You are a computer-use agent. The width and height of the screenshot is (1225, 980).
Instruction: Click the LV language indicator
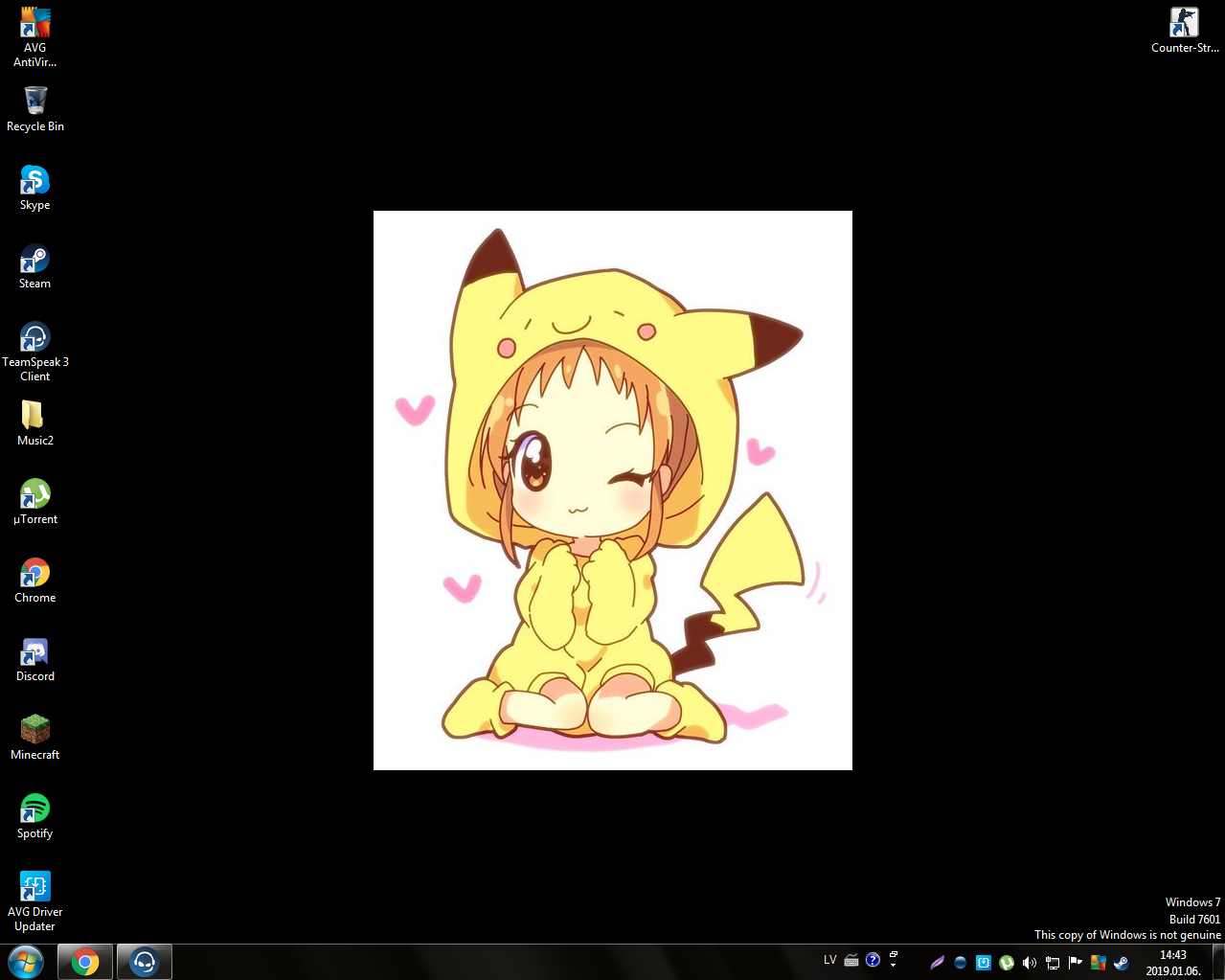click(x=829, y=960)
